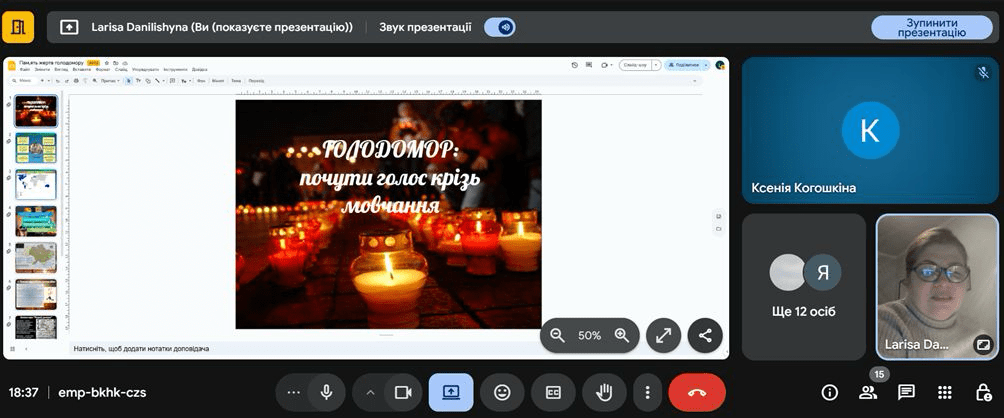Open the Ще 12 осіб participants tile
The height and width of the screenshot is (418, 1004).
coord(804,286)
